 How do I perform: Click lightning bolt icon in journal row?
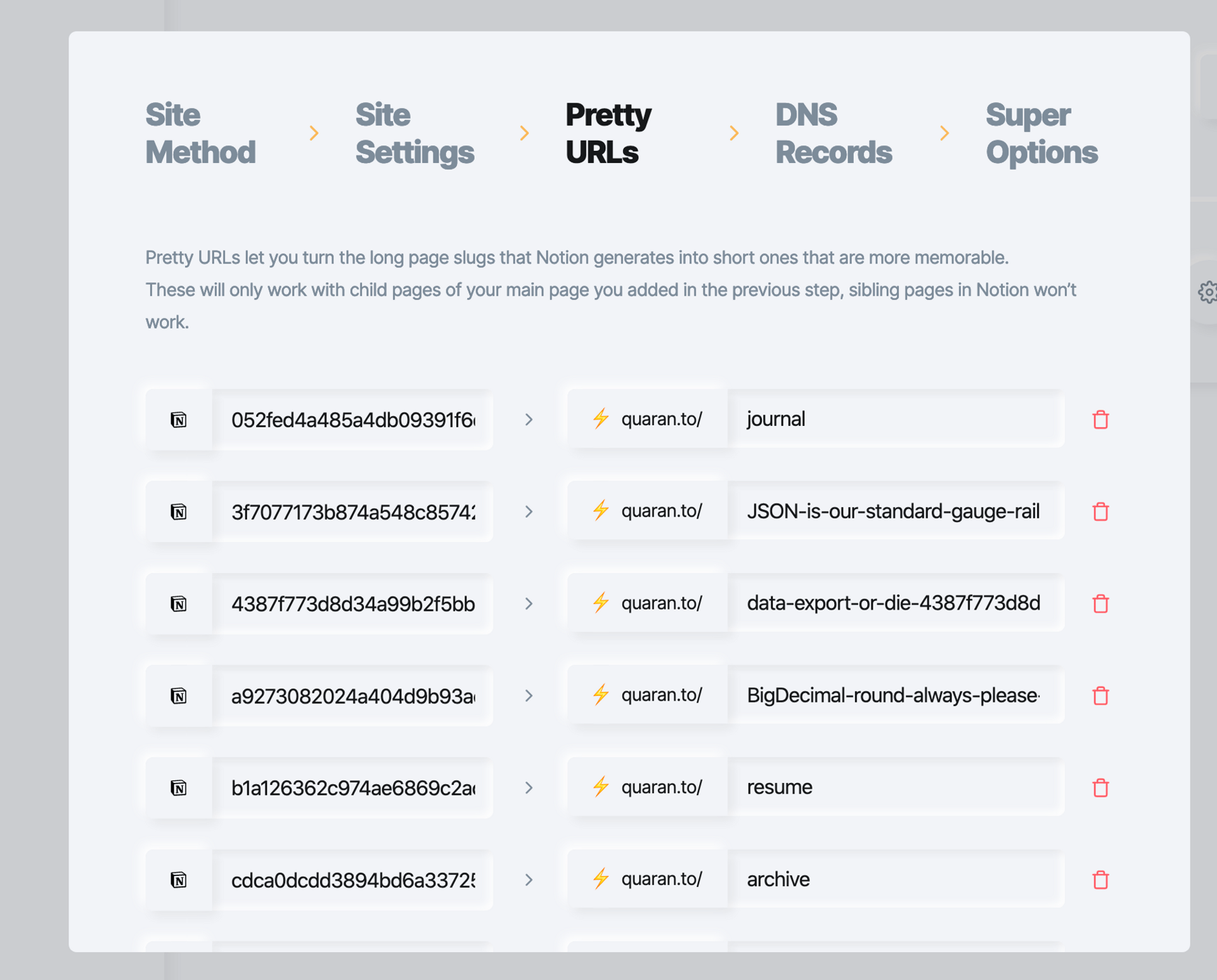point(600,418)
